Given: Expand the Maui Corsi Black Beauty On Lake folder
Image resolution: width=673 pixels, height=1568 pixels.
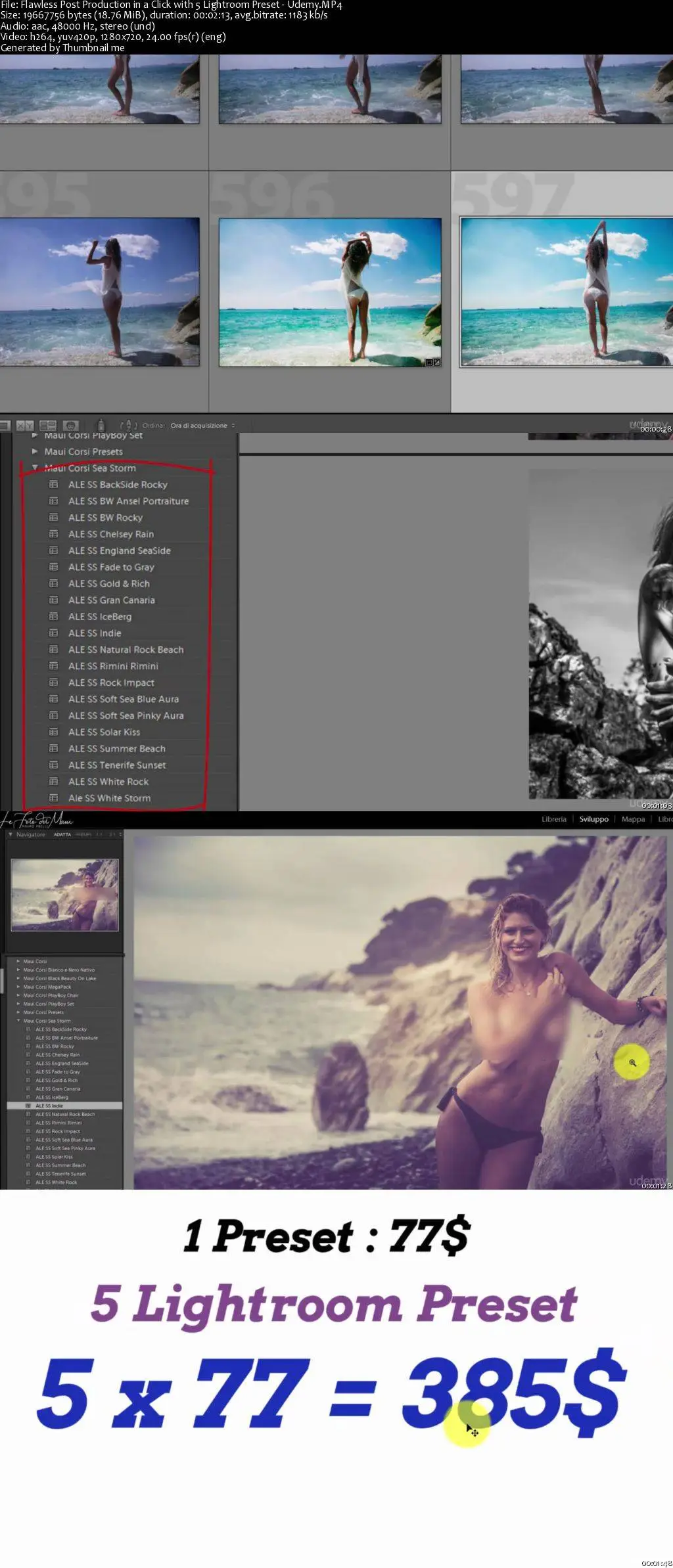Looking at the screenshot, I should click(x=18, y=978).
